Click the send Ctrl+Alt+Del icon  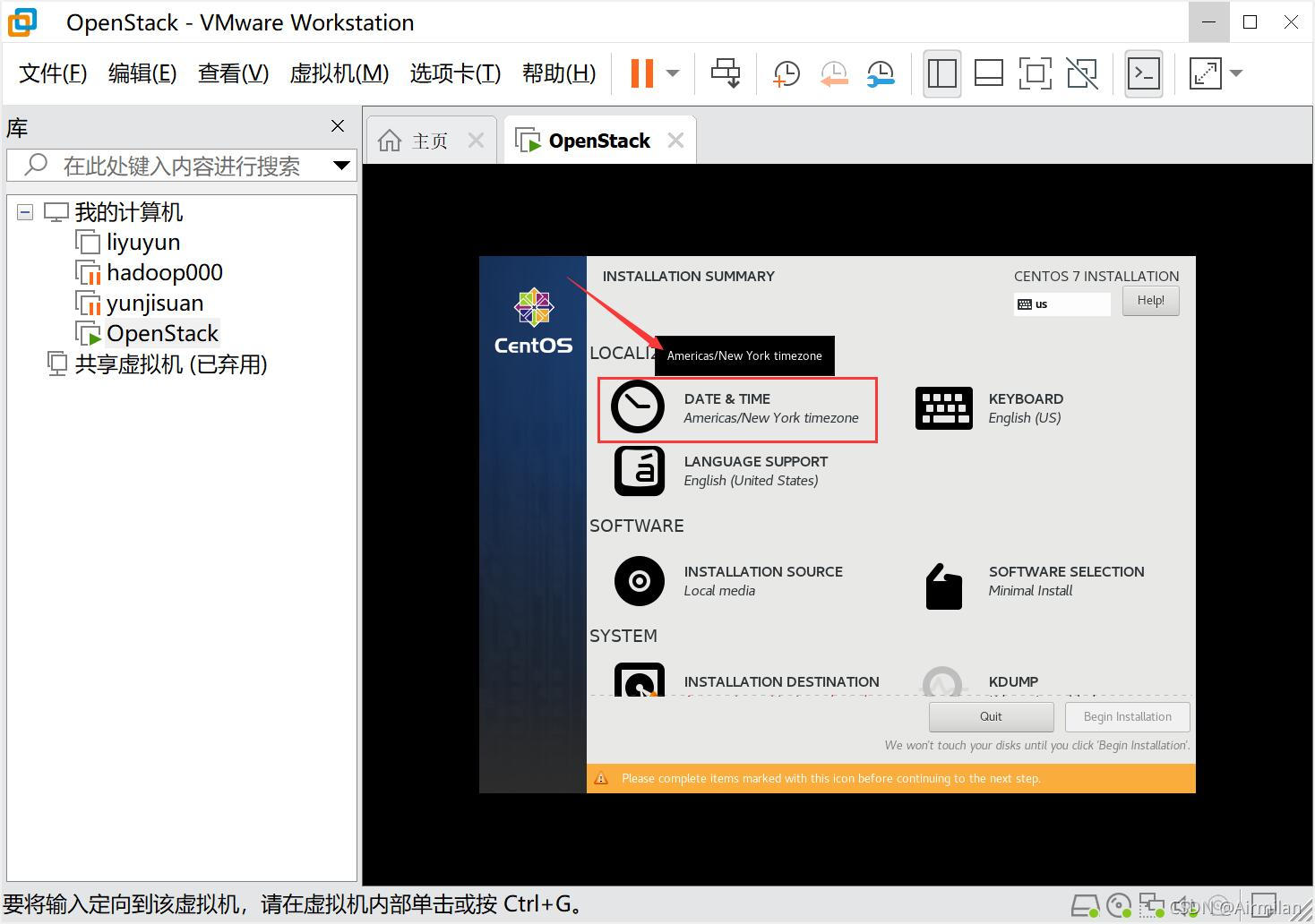point(726,73)
